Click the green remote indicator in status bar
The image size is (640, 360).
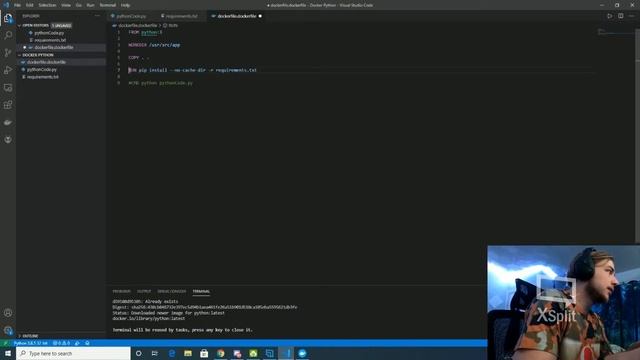[x=5, y=343]
